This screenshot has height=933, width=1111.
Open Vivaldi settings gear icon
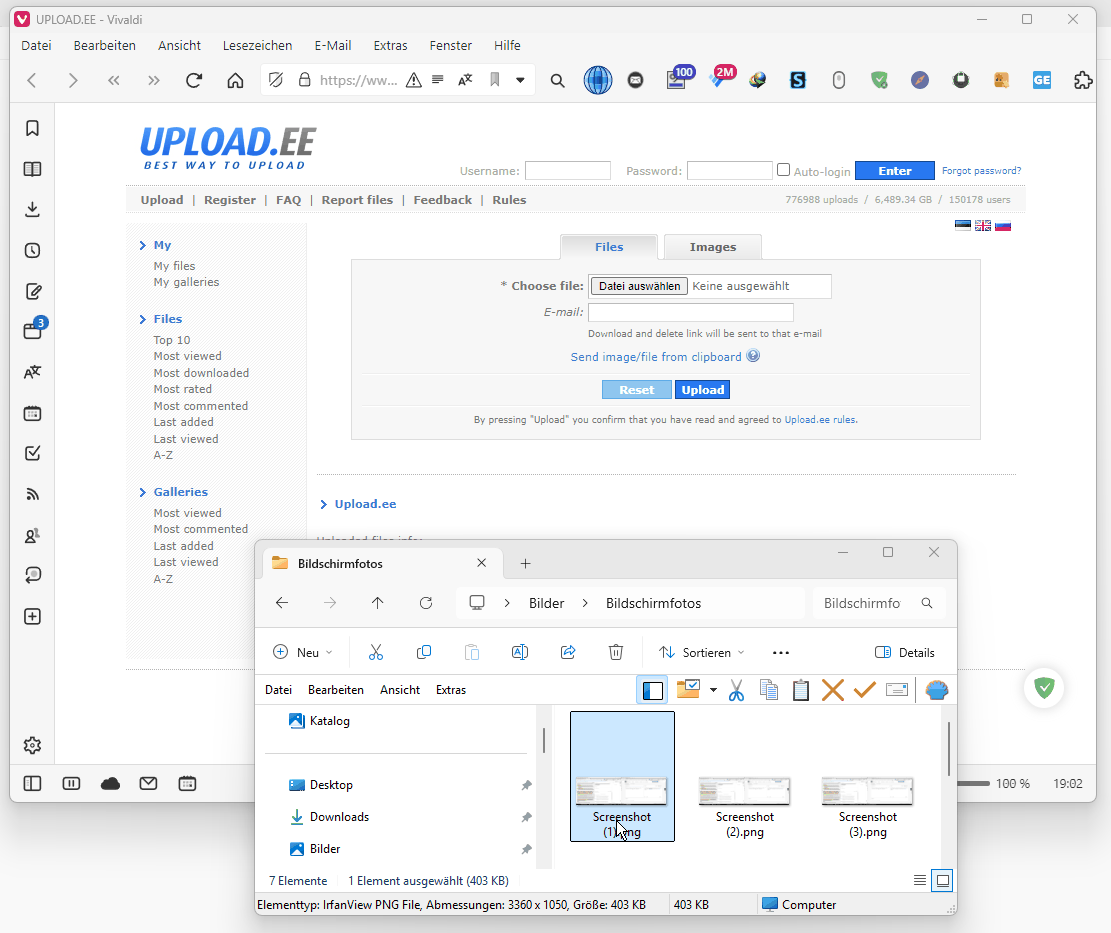(32, 745)
